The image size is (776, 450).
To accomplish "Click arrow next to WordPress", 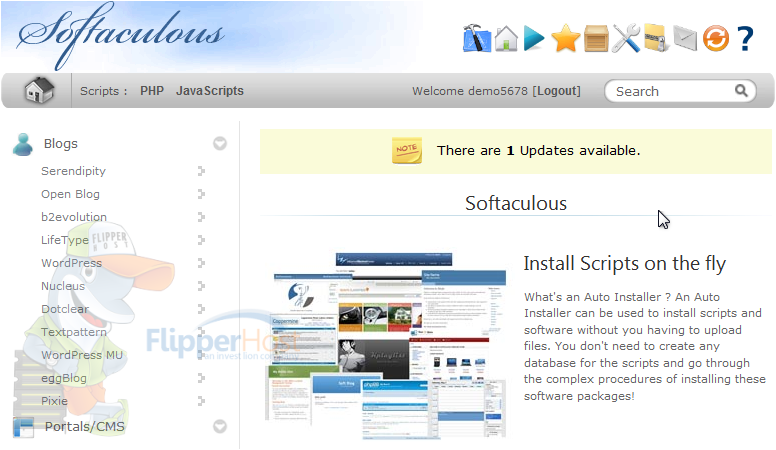I will coord(200,263).
